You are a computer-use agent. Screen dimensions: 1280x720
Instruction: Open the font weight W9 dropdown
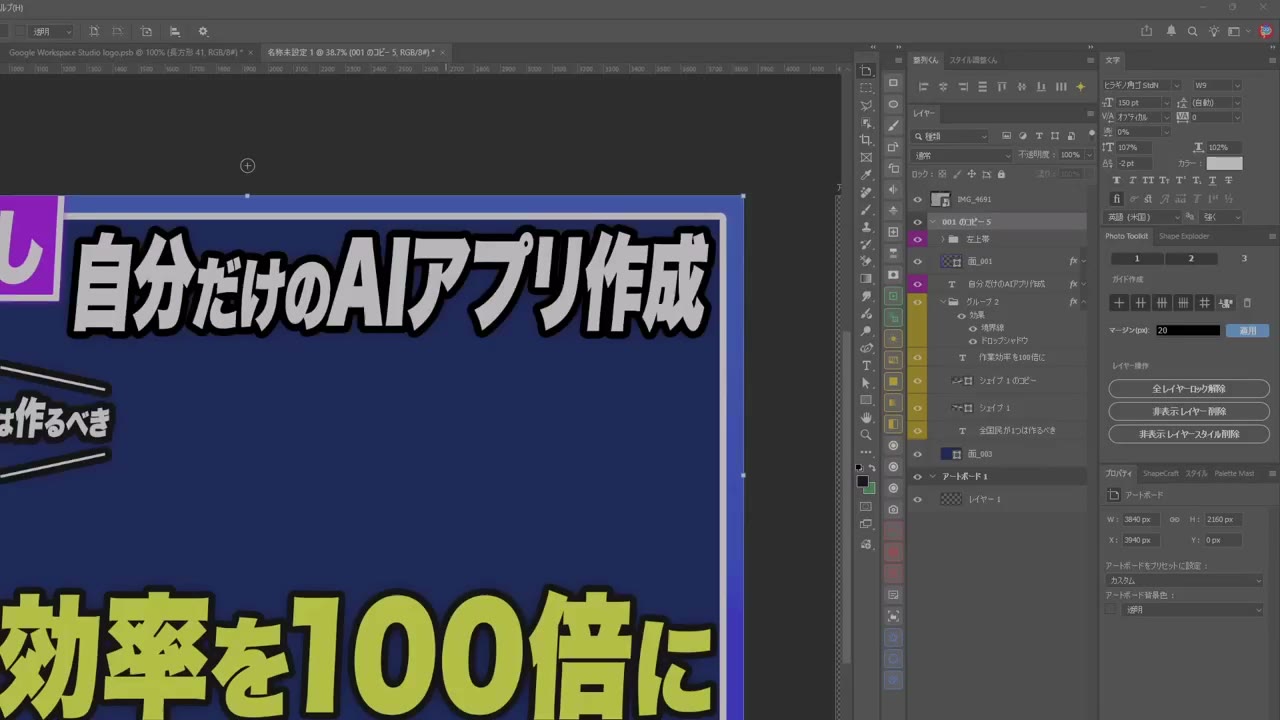[x=1217, y=86]
